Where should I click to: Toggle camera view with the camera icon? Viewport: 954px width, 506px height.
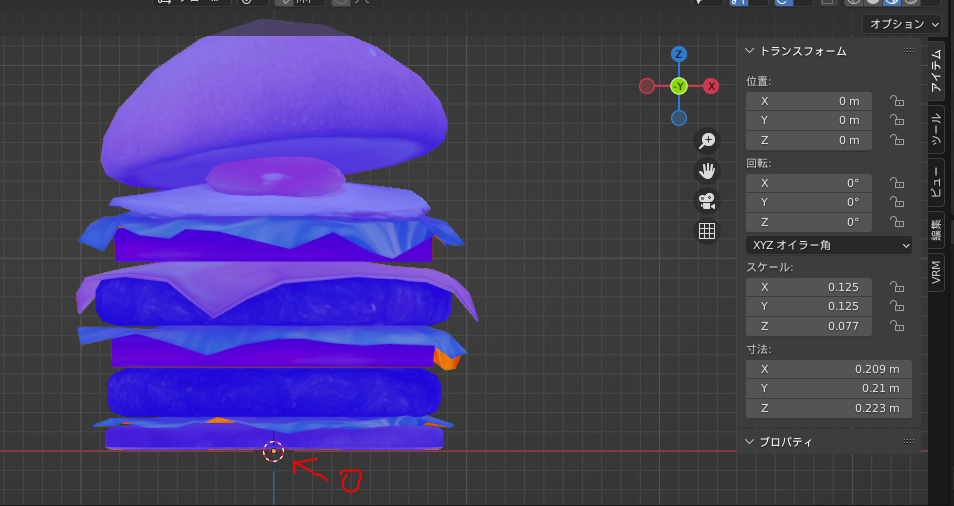[707, 201]
